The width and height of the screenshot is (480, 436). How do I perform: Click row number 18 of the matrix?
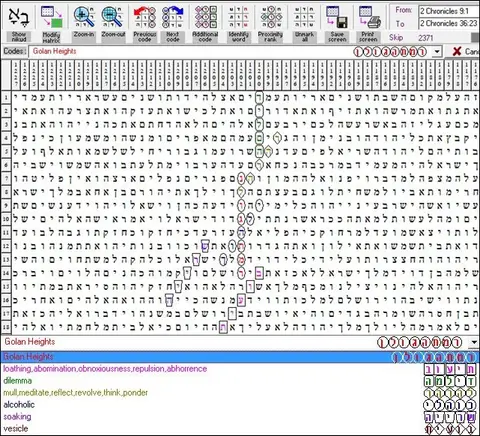(x=6, y=327)
